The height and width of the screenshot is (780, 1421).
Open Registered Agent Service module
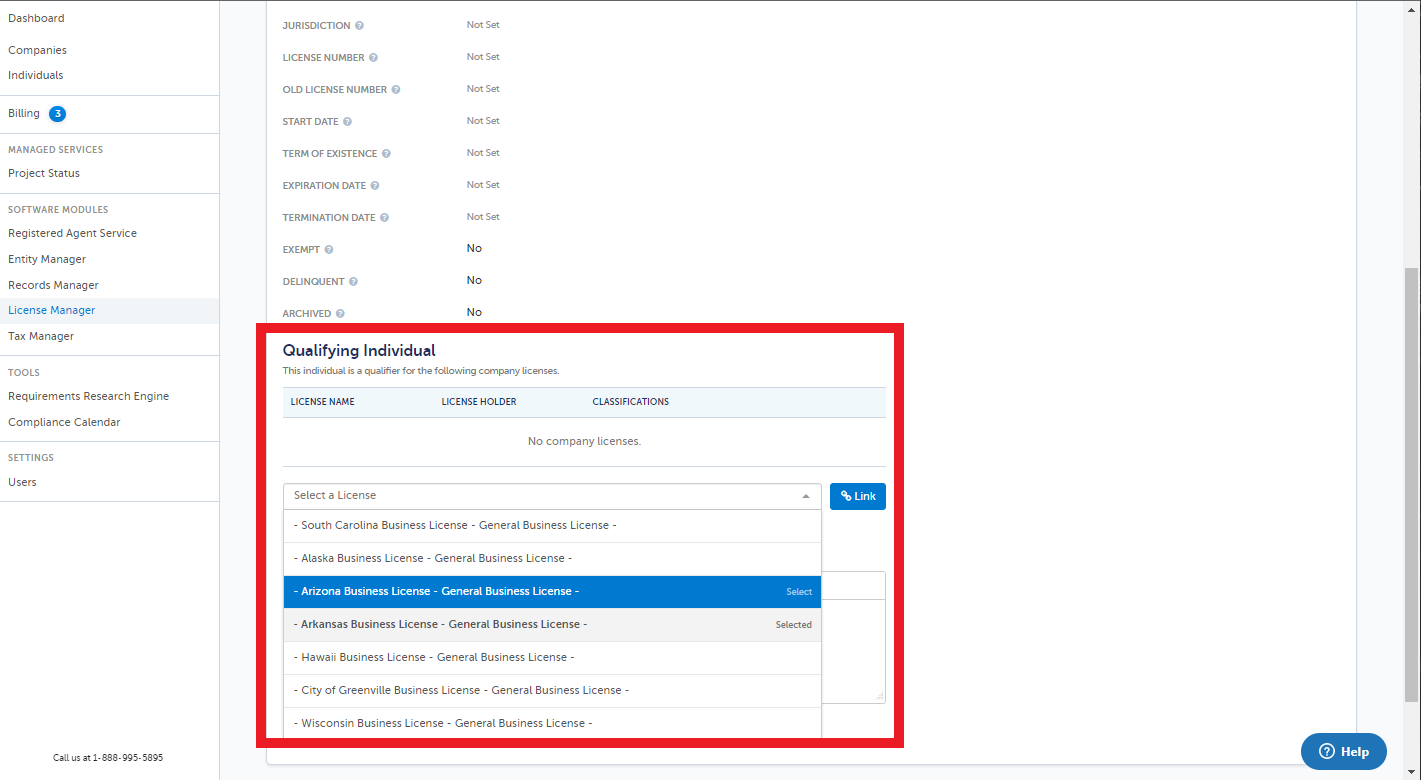(72, 233)
